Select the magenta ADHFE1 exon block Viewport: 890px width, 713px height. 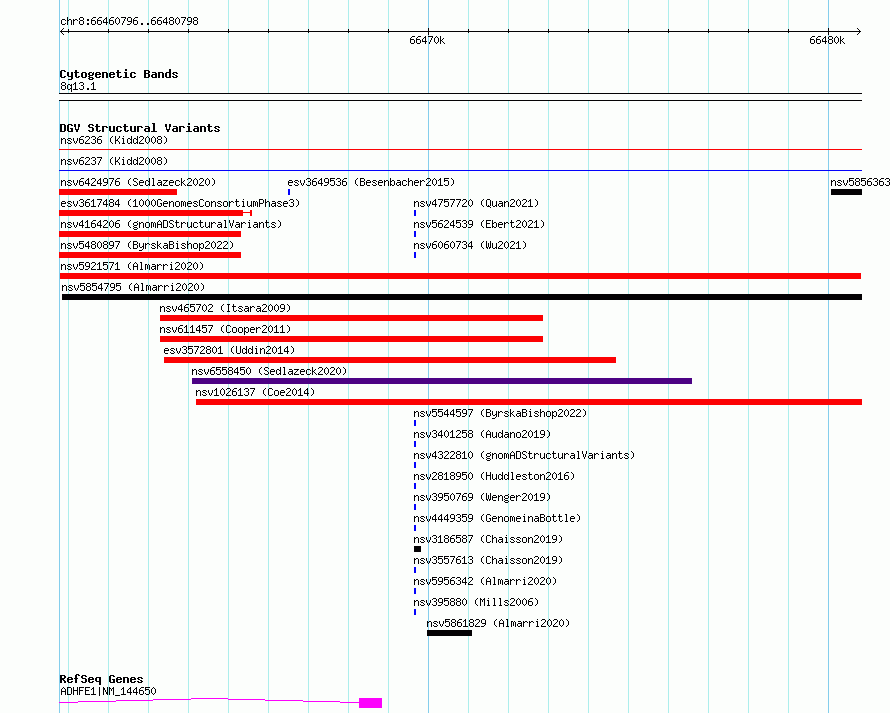pos(371,703)
